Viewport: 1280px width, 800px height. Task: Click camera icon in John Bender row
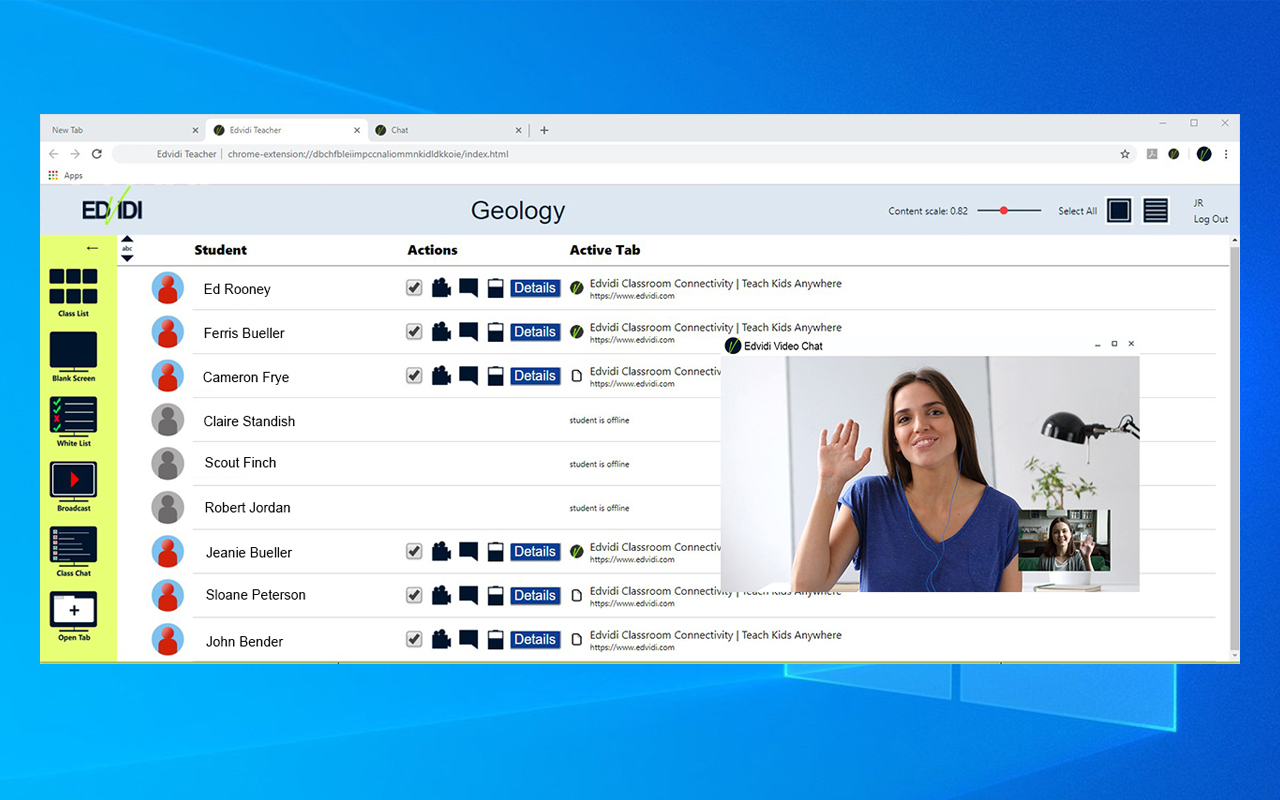point(441,639)
